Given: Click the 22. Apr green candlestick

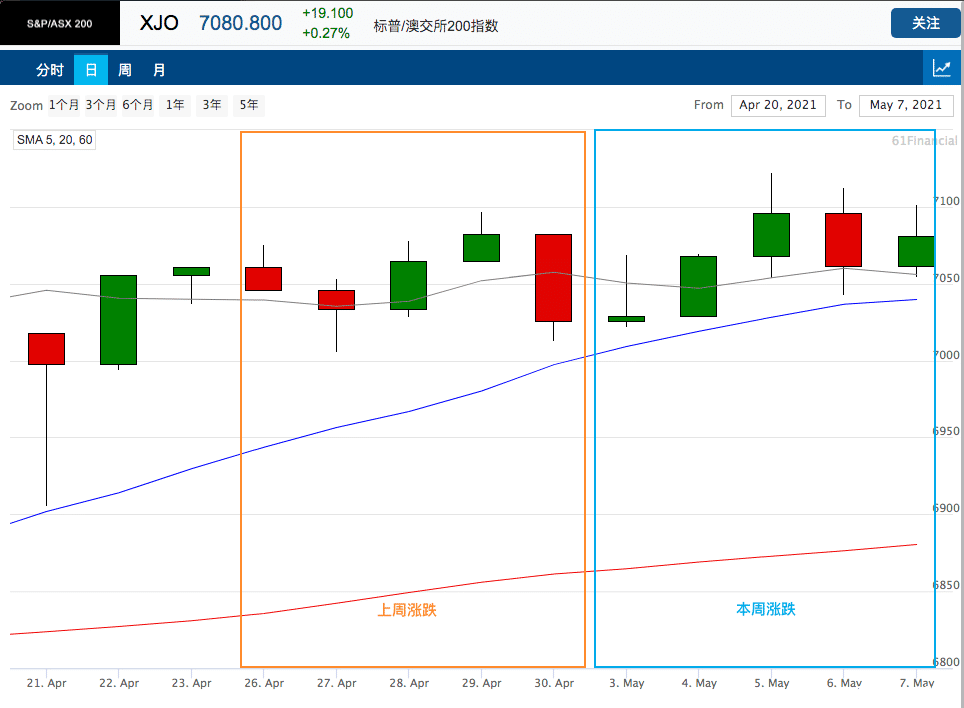Looking at the screenshot, I should (119, 320).
